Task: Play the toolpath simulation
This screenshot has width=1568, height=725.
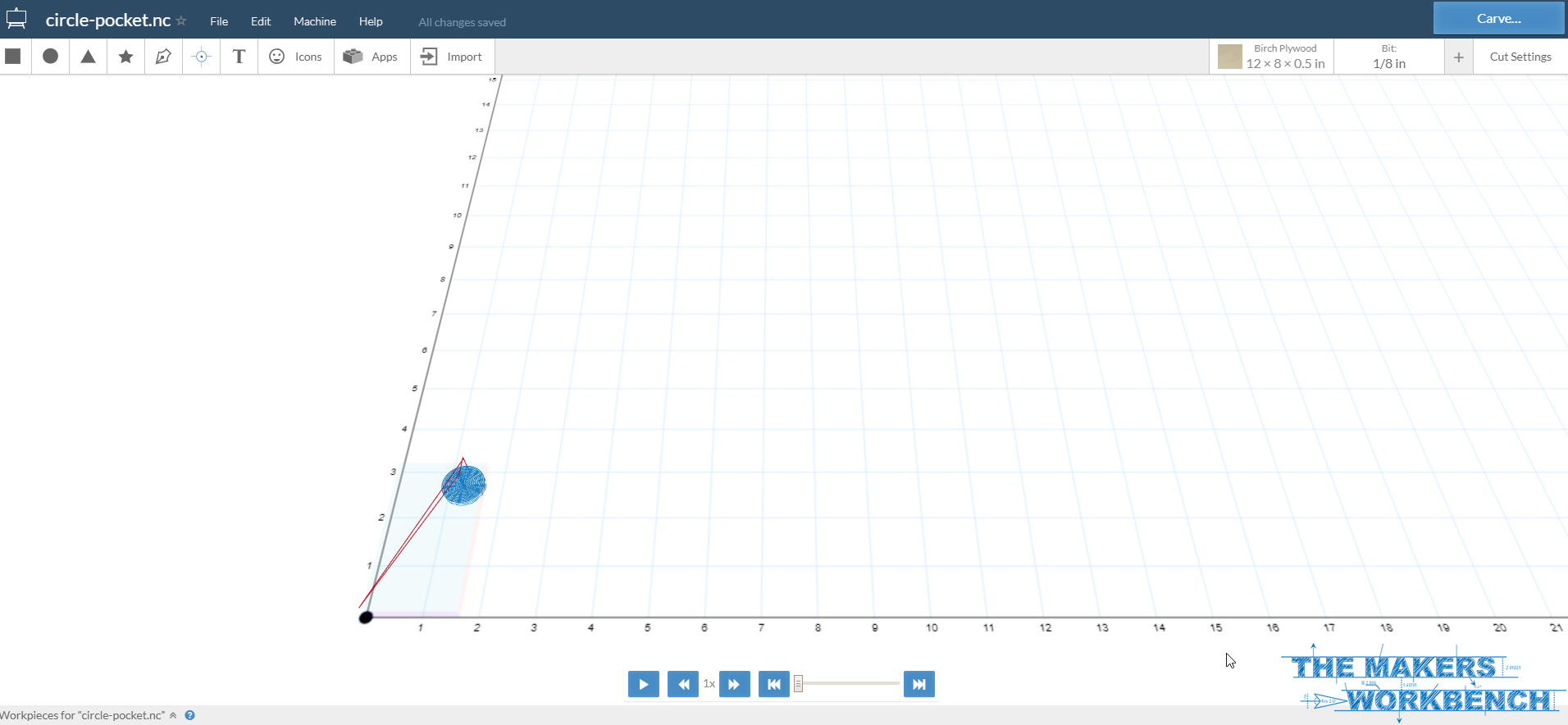Action: point(644,684)
